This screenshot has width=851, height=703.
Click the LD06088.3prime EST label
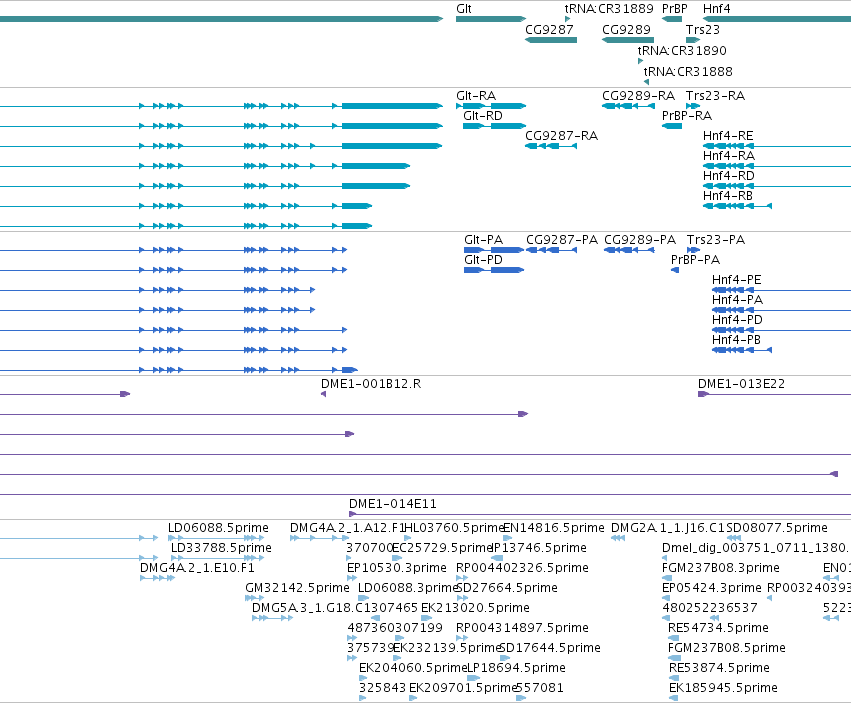(409, 588)
